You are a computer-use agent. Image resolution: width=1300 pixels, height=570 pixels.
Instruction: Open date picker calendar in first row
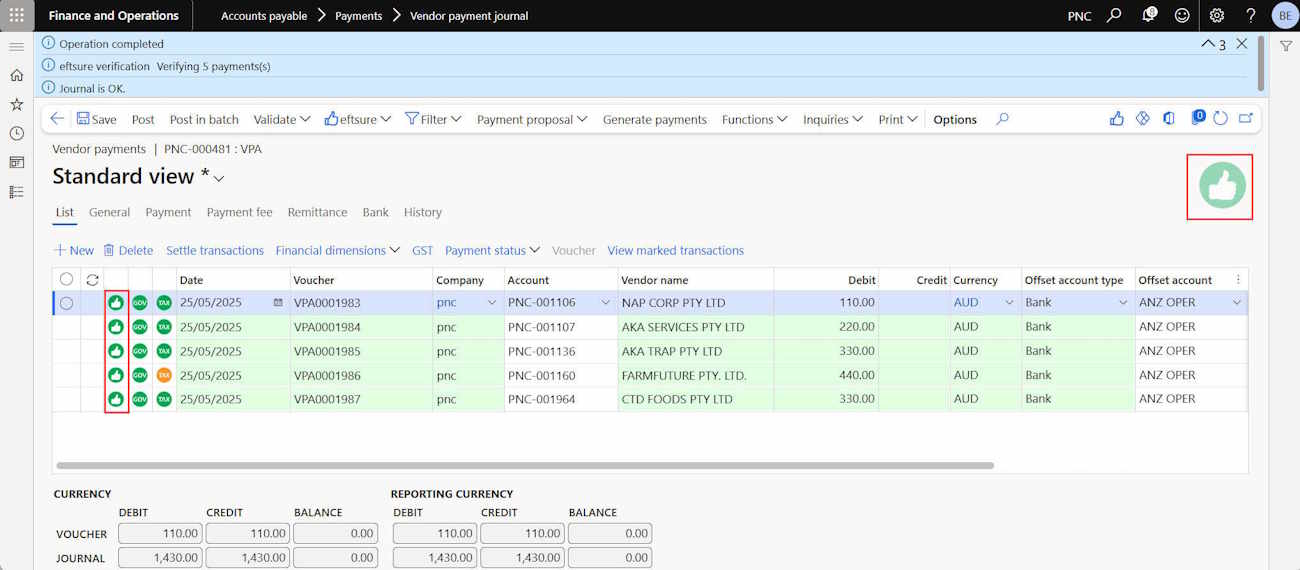(x=278, y=302)
